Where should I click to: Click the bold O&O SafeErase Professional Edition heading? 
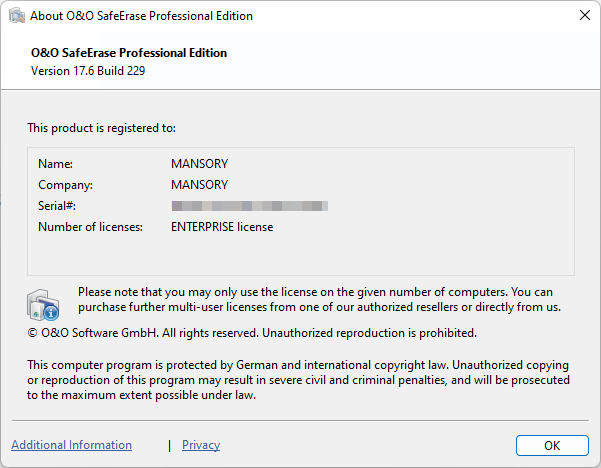(129, 53)
